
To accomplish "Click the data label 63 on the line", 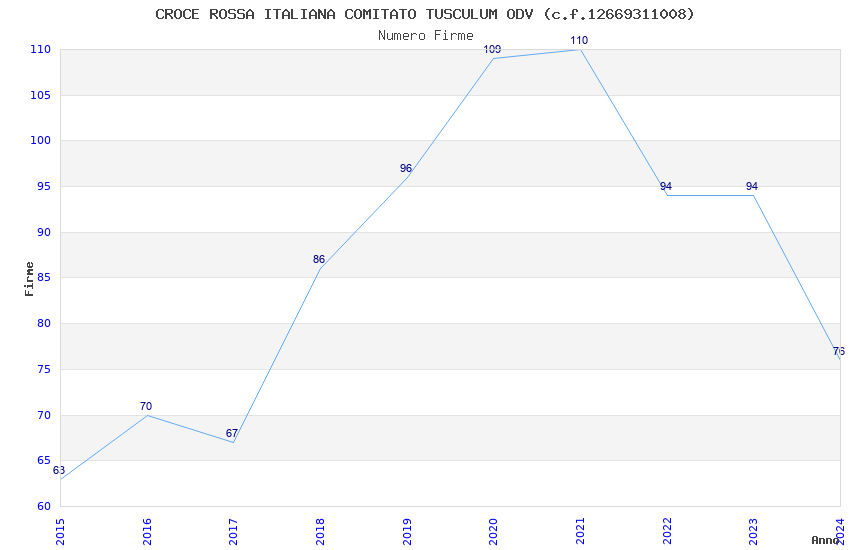I will 59,470.
